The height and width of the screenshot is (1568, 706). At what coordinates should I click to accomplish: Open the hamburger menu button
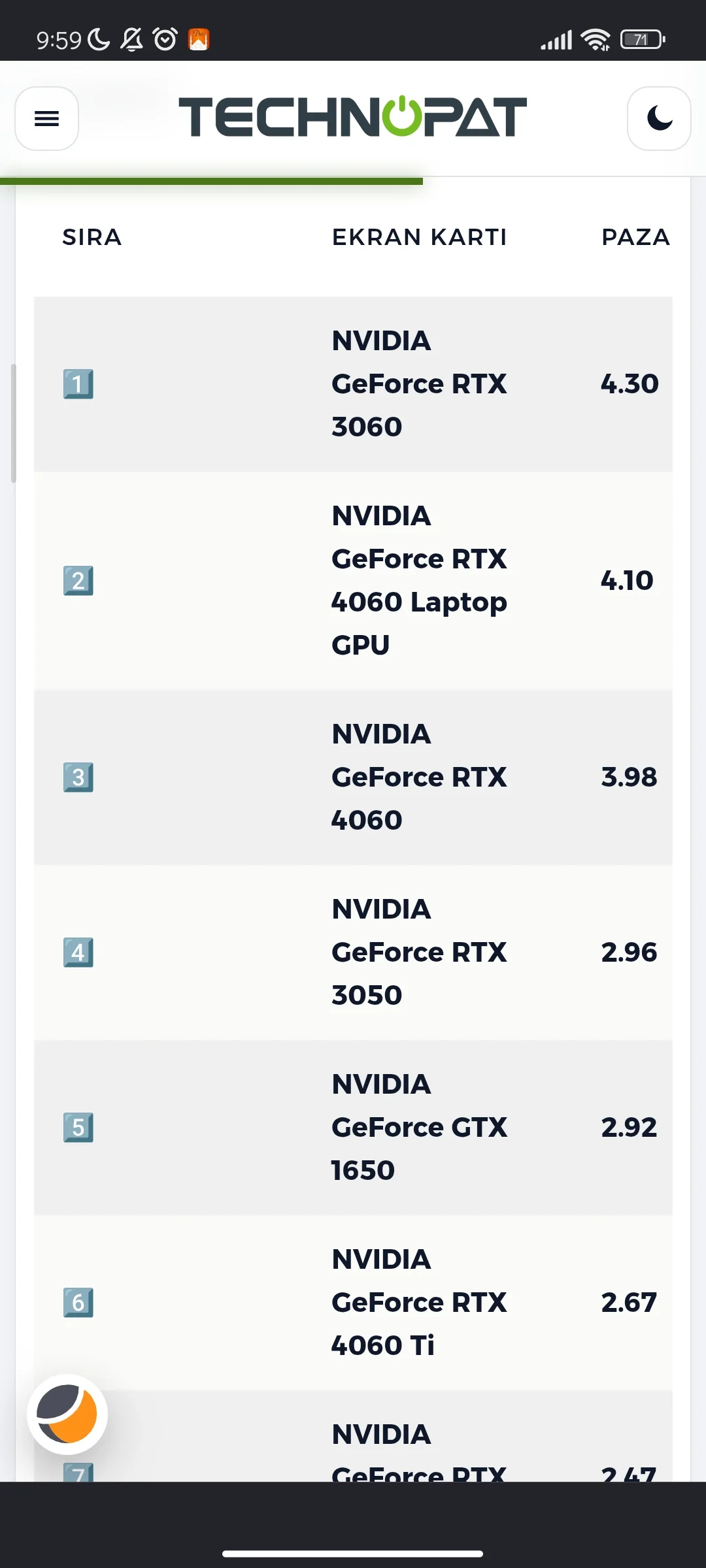pos(46,118)
